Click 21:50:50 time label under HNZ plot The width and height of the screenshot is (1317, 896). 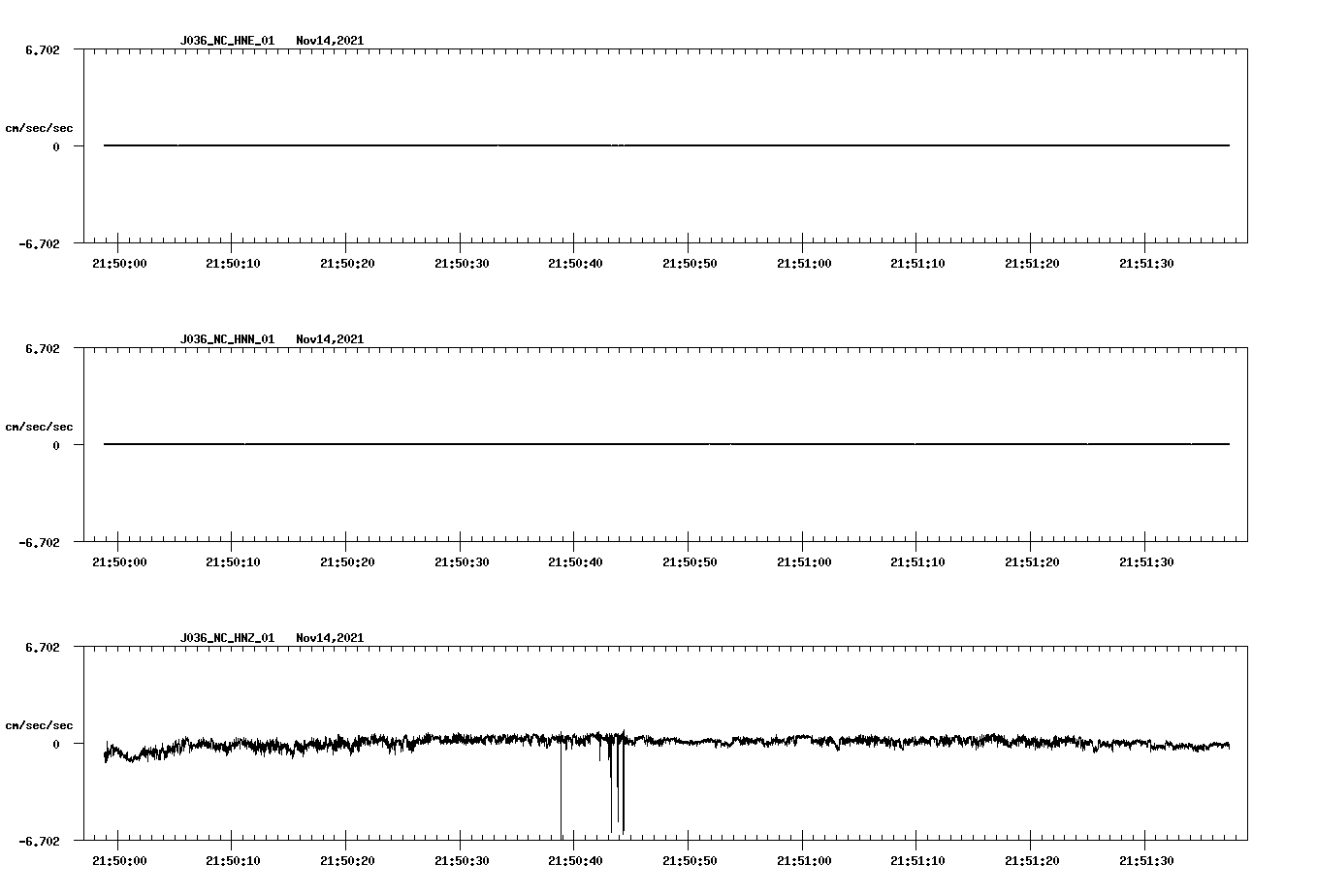690,860
